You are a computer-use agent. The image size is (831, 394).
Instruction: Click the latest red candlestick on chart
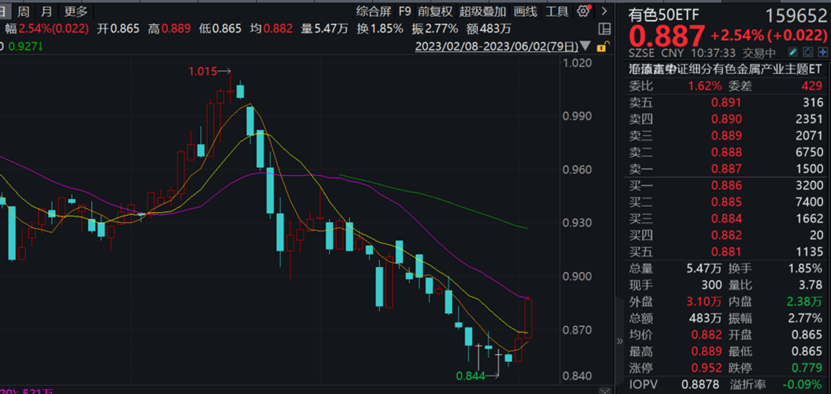pyautogui.click(x=528, y=319)
